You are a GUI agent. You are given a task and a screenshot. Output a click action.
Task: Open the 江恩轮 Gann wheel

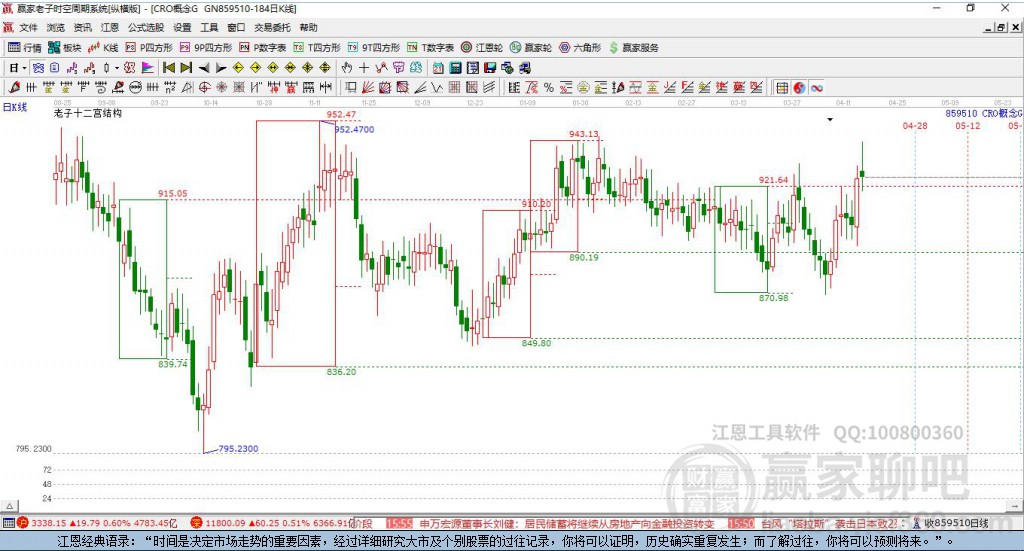[482, 48]
